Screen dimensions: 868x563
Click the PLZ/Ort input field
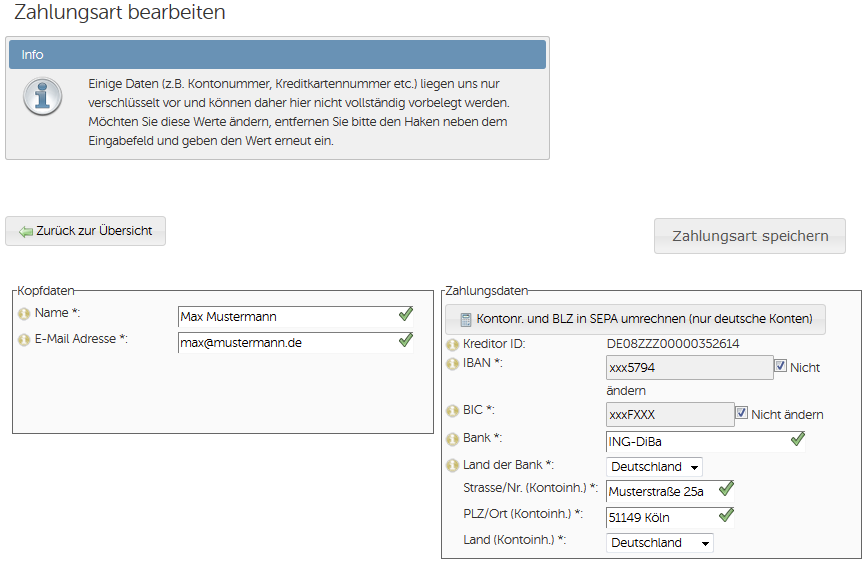click(670, 517)
